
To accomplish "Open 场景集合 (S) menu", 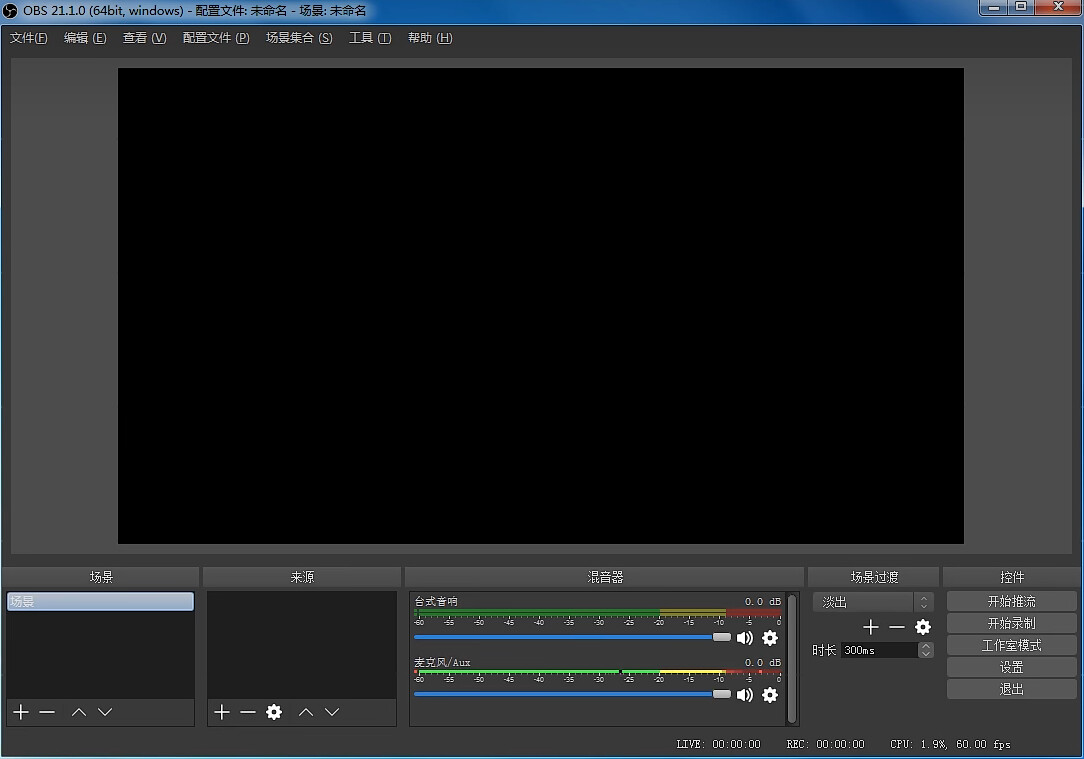I will pyautogui.click(x=299, y=38).
